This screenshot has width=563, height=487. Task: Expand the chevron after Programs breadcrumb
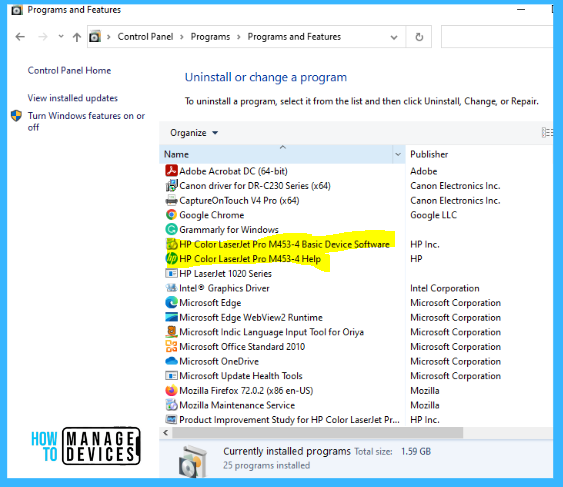[x=238, y=37]
